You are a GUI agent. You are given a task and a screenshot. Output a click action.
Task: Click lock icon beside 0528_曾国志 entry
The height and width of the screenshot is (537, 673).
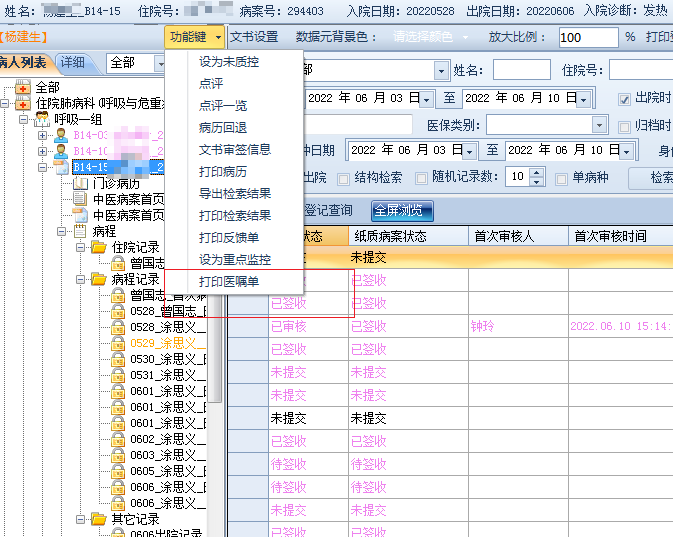pos(118,311)
